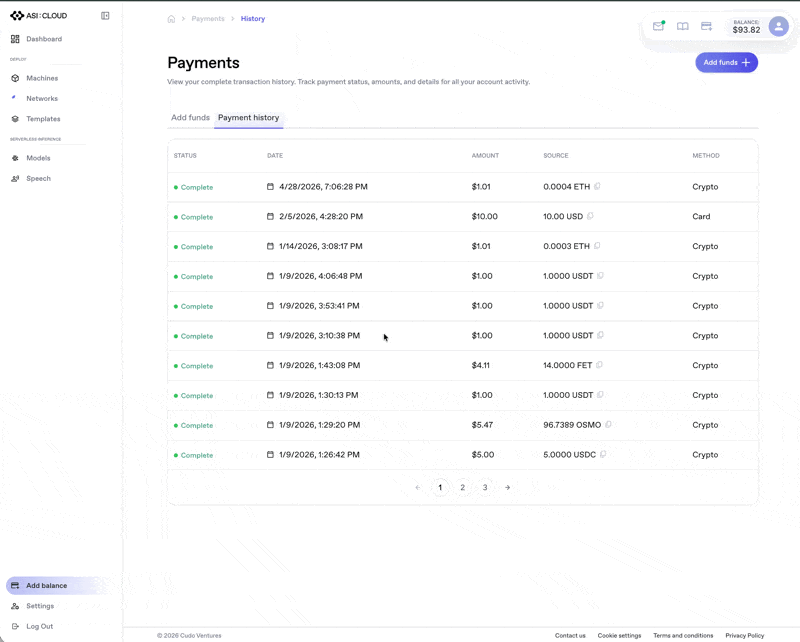Click Log Out in sidebar
This screenshot has height=642, width=800.
39,626
